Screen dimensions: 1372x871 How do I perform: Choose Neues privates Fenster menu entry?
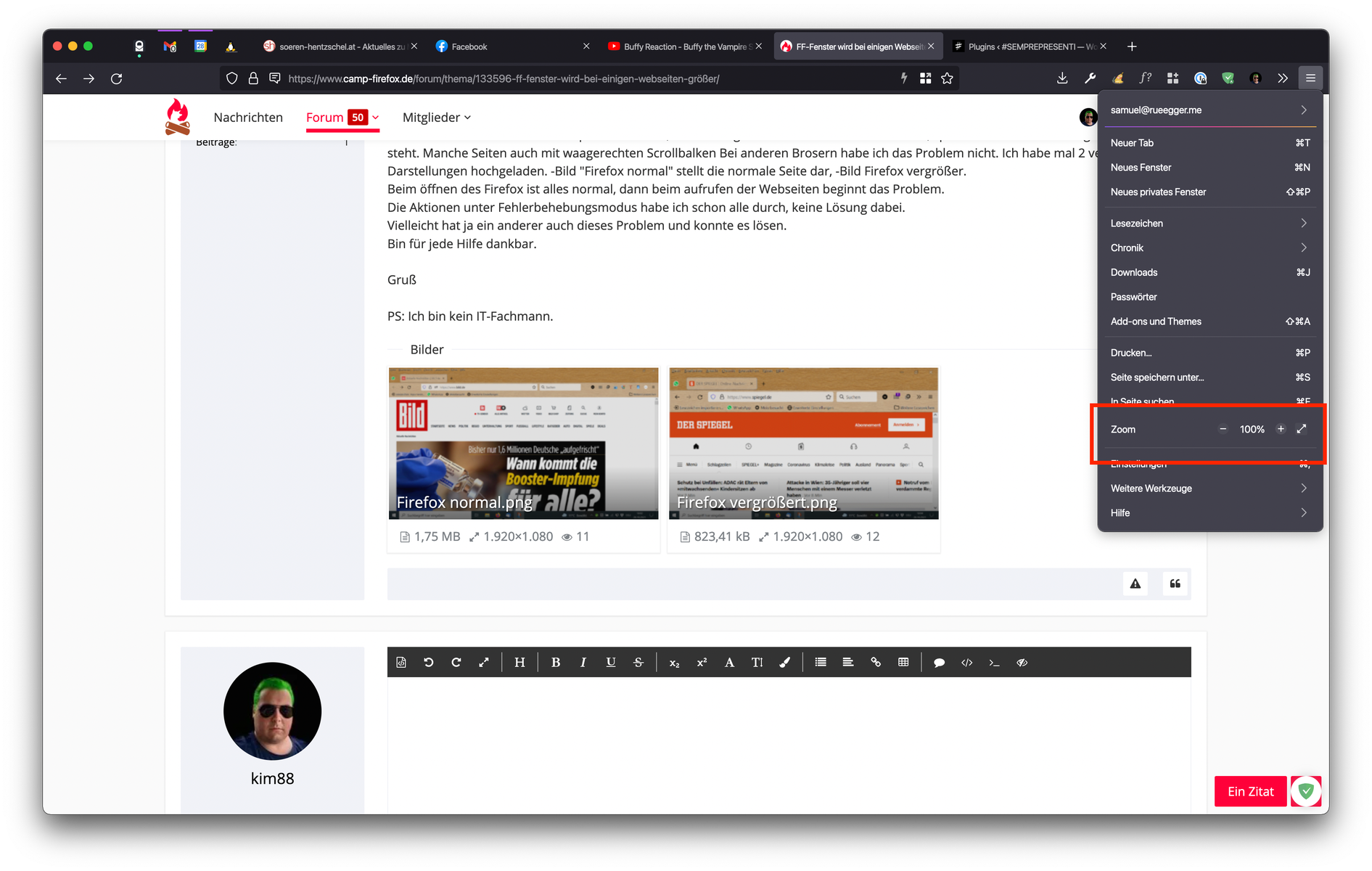(1209, 192)
